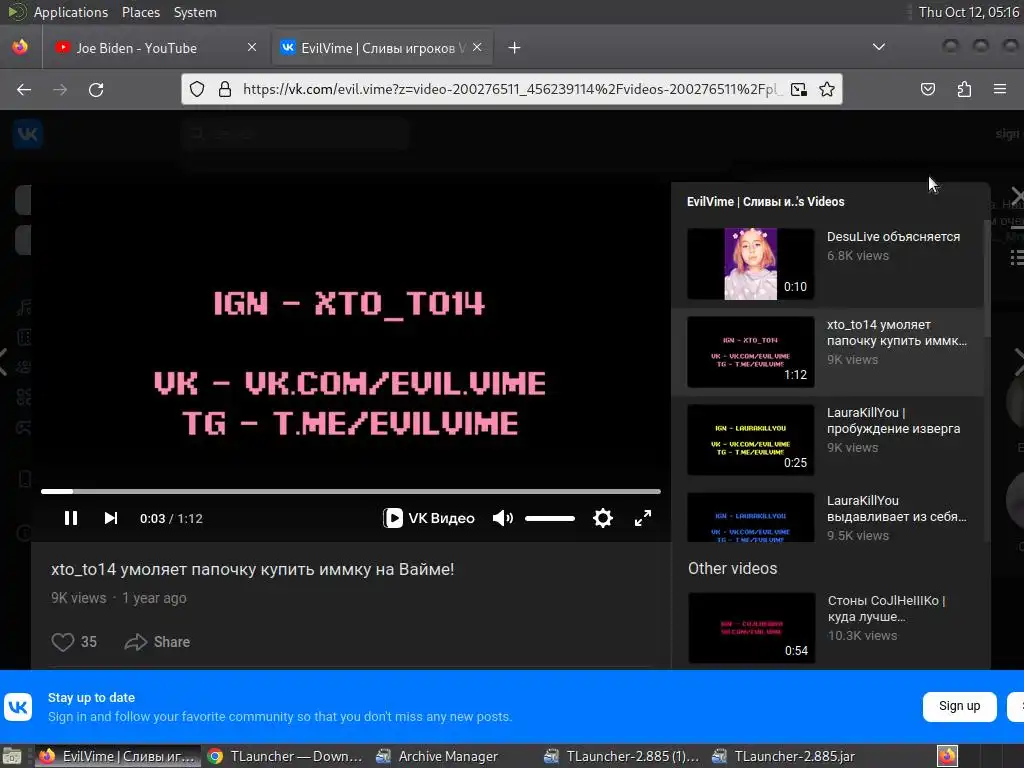Click the Other videos heading
Screen dimensions: 1024x768
(x=733, y=568)
